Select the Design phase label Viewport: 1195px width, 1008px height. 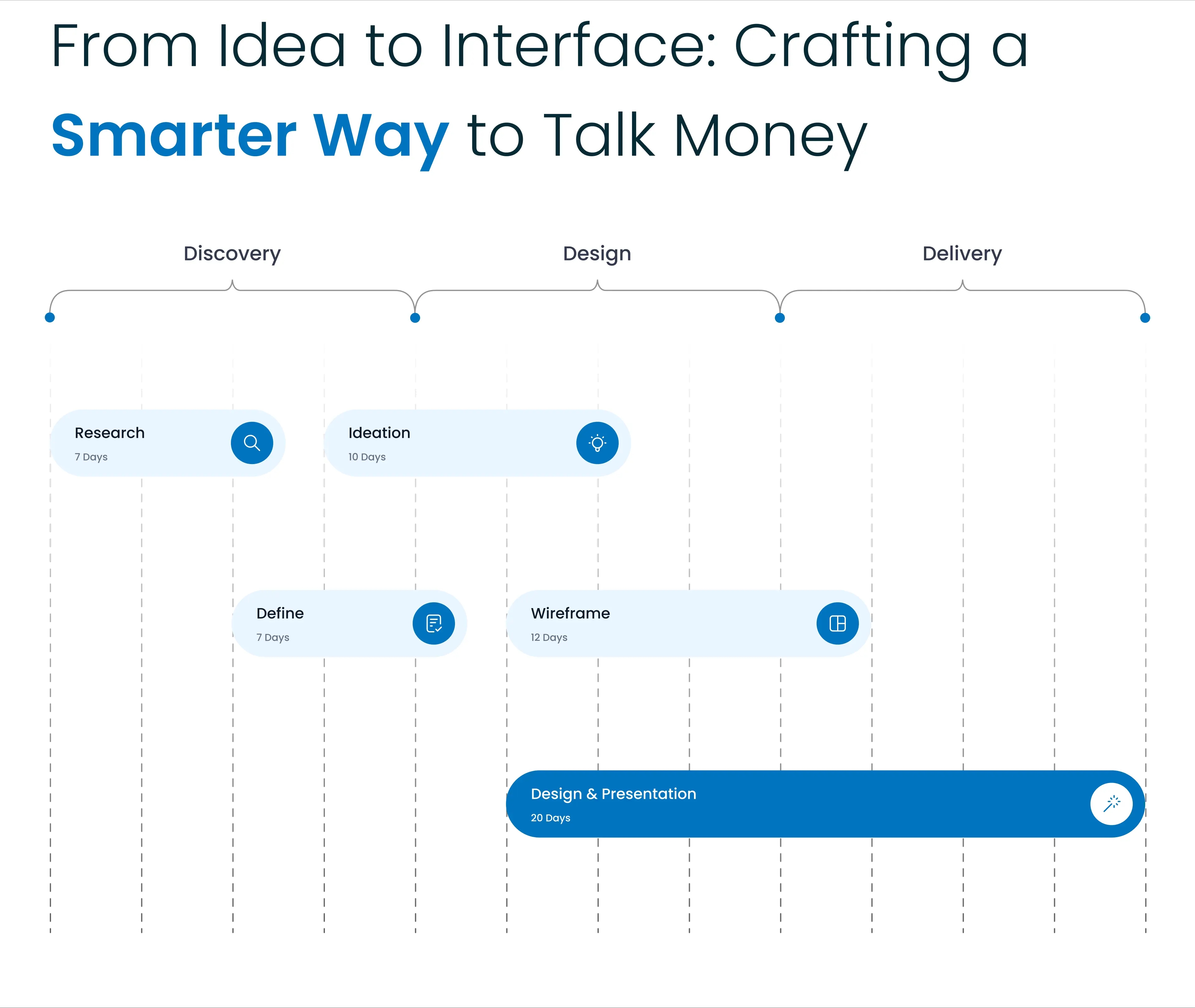[597, 253]
